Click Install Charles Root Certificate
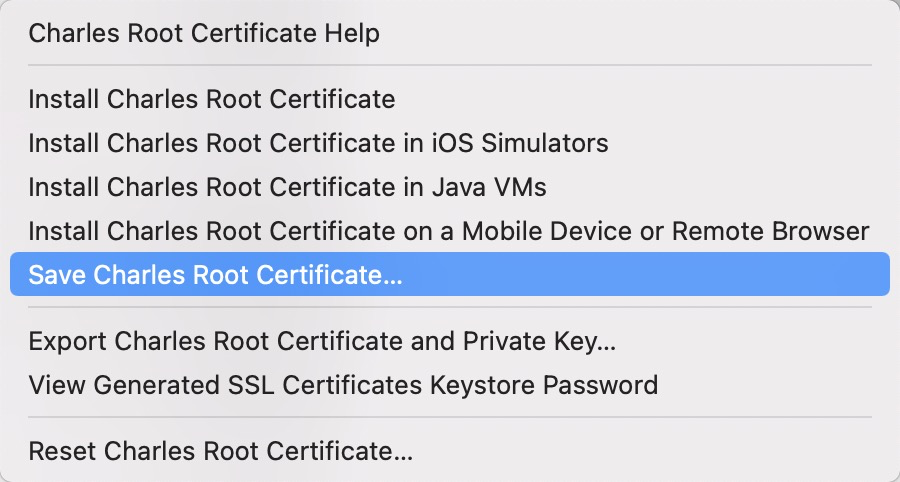Screen dimensions: 900x482 (x=212, y=100)
